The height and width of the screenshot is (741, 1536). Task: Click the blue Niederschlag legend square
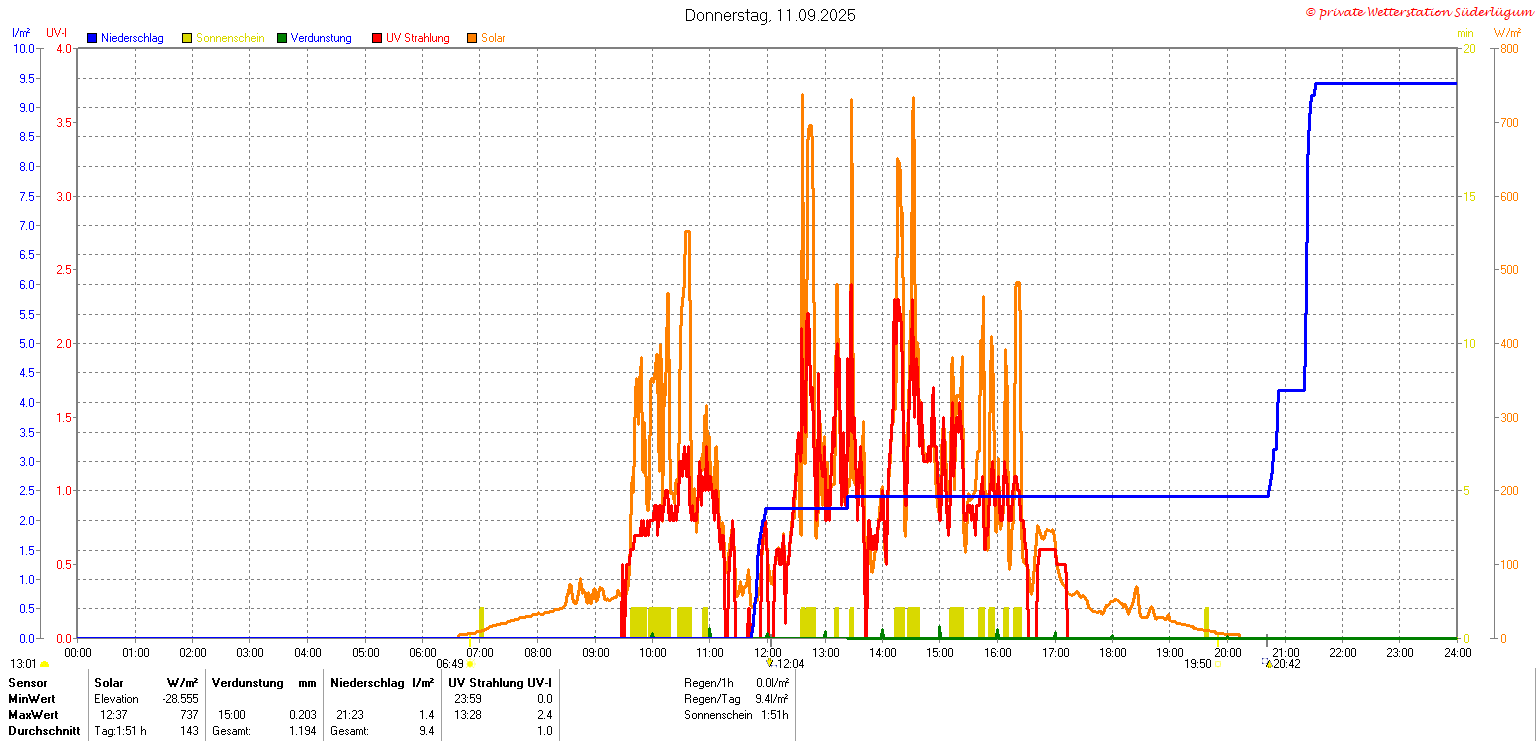tap(92, 38)
